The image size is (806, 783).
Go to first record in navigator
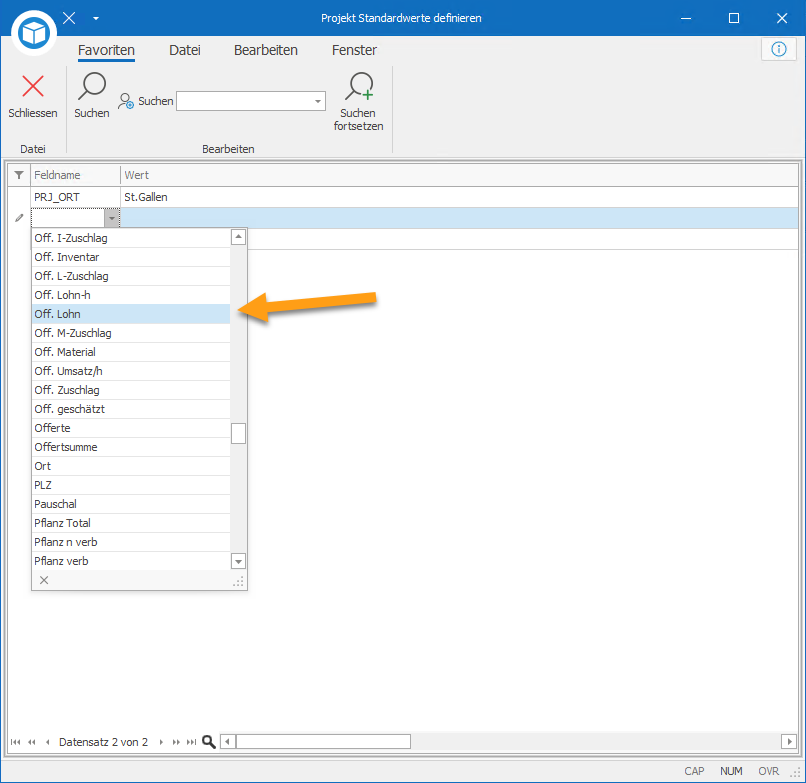[x=16, y=742]
